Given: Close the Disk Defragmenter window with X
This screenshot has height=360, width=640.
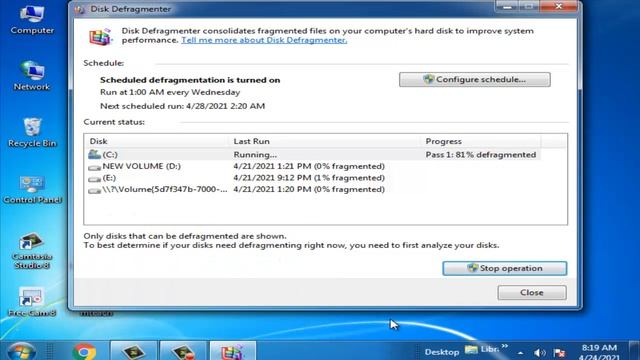Looking at the screenshot, I should click(559, 6).
